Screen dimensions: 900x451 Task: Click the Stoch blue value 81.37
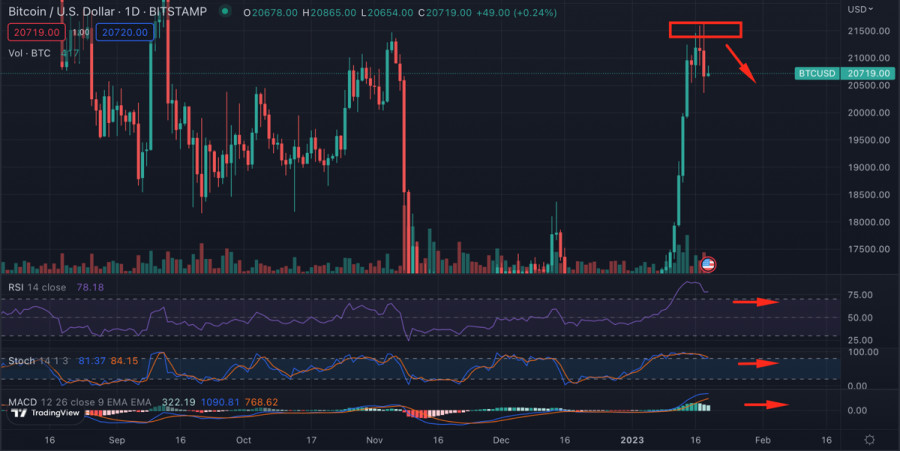click(x=92, y=361)
